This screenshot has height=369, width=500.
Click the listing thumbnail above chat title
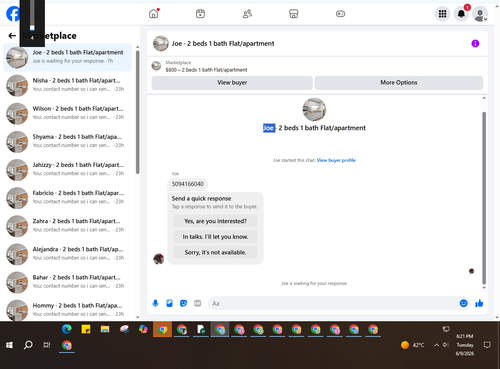314,109
